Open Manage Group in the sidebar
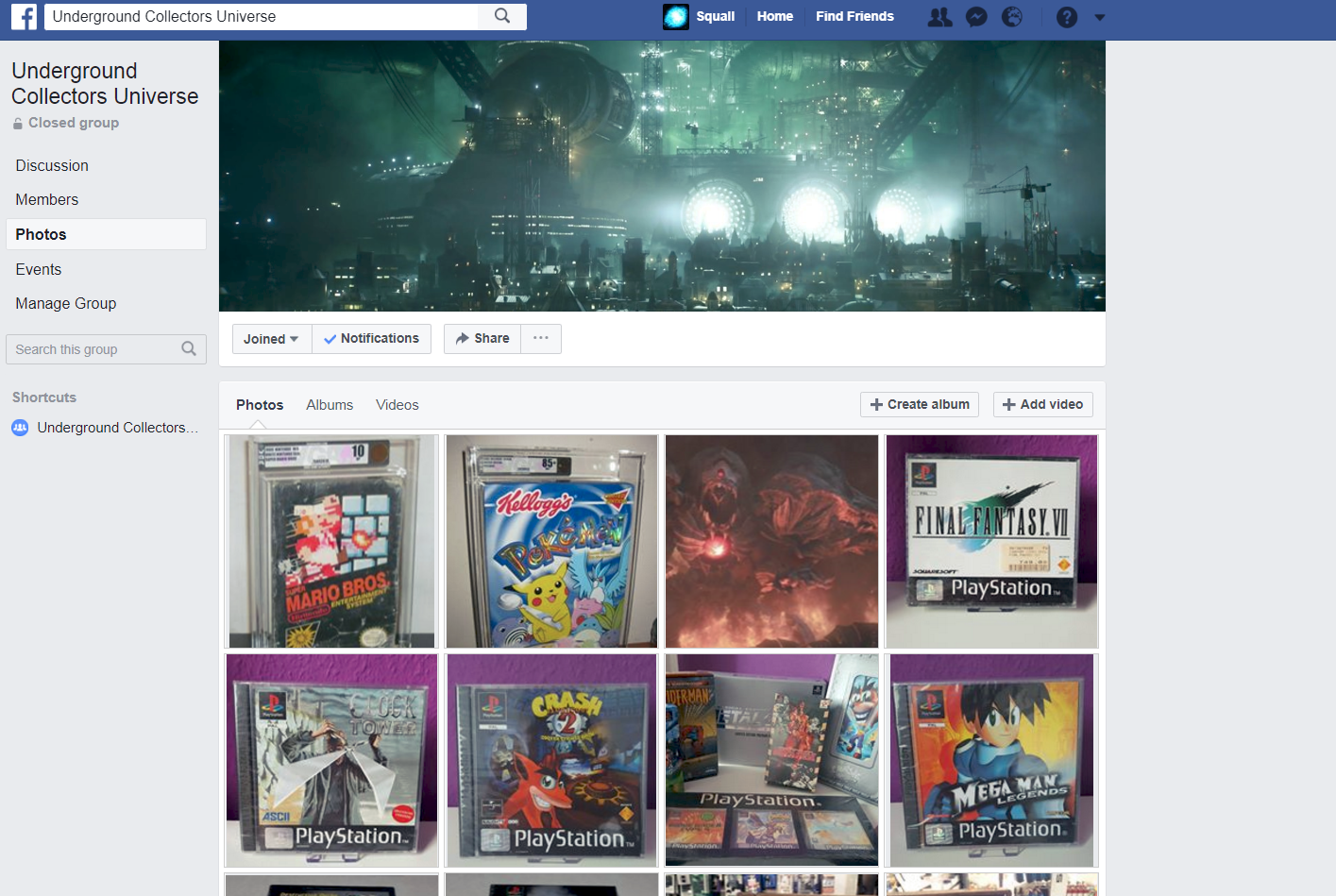Viewport: 1336px width, 896px height. coord(66,303)
